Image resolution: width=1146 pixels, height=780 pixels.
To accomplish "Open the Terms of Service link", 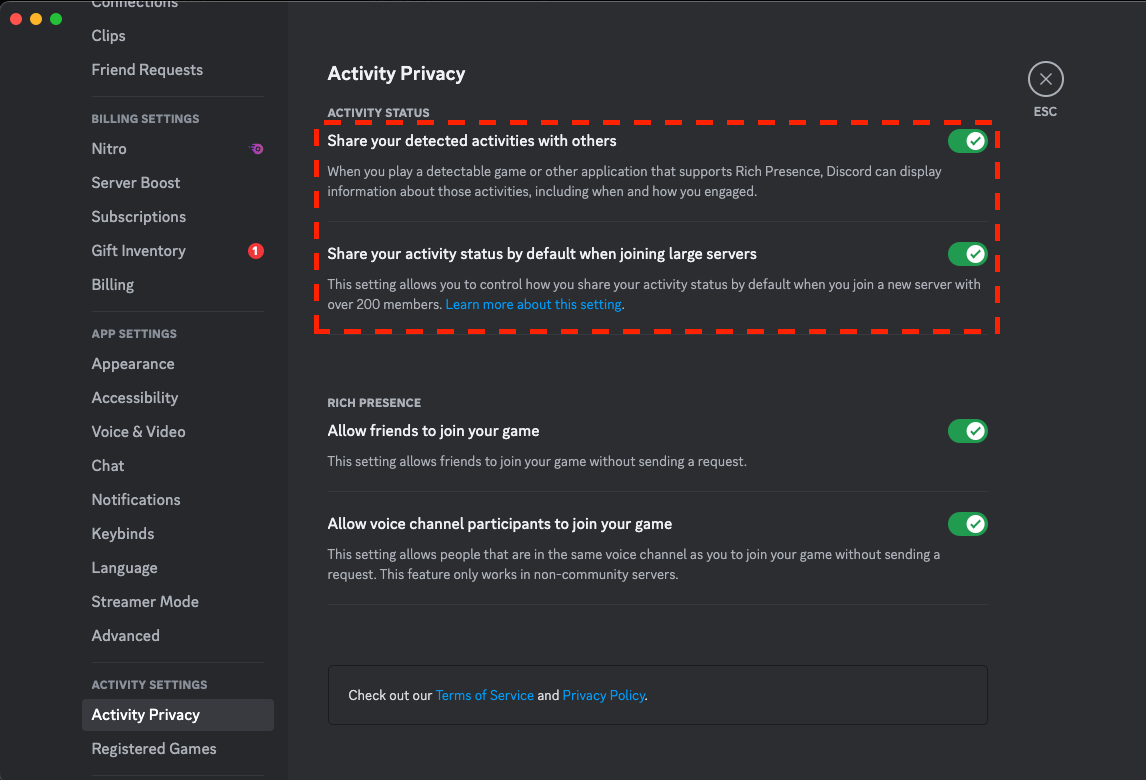I will [484, 695].
